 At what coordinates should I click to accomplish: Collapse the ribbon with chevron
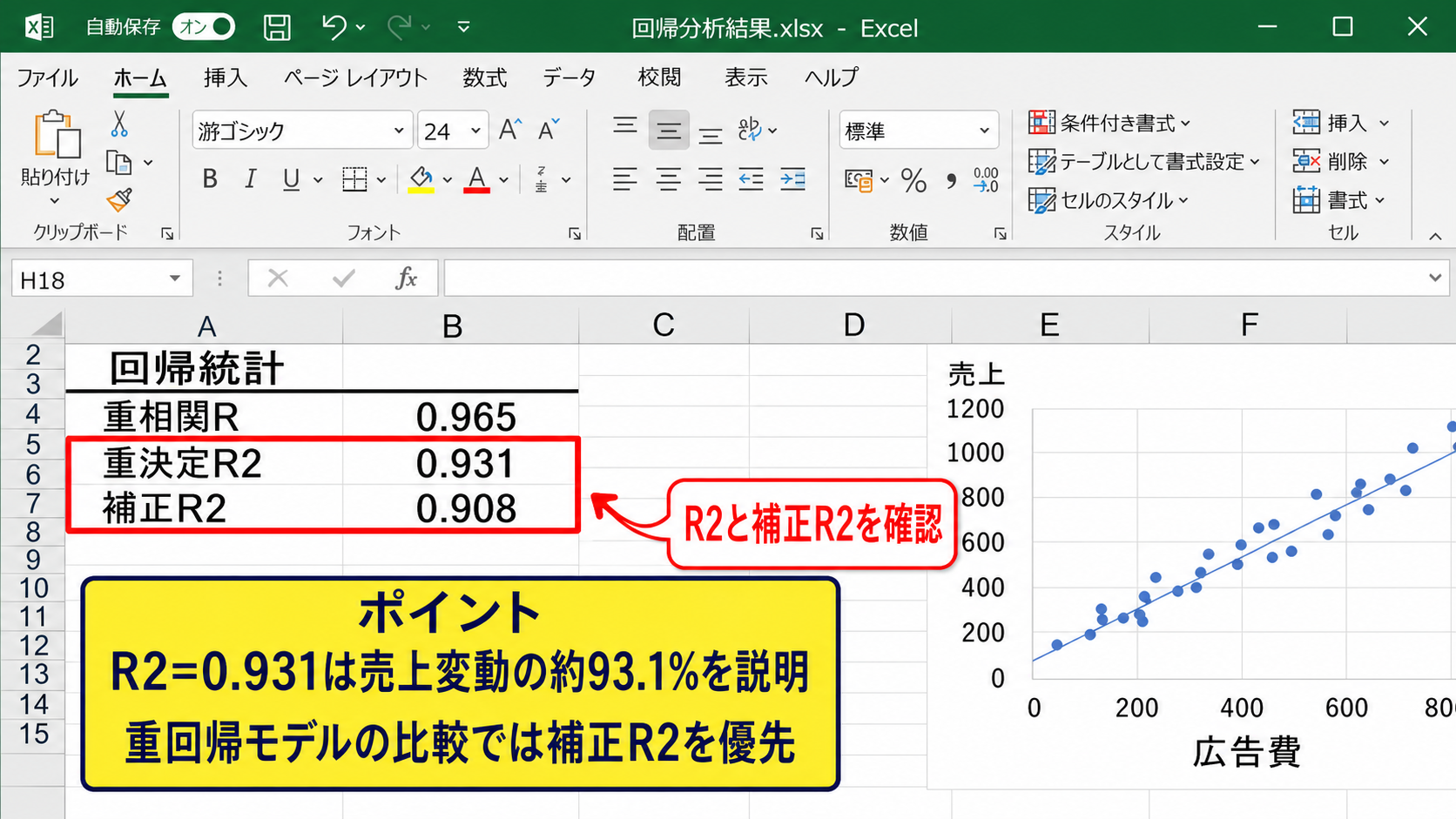(x=1435, y=236)
